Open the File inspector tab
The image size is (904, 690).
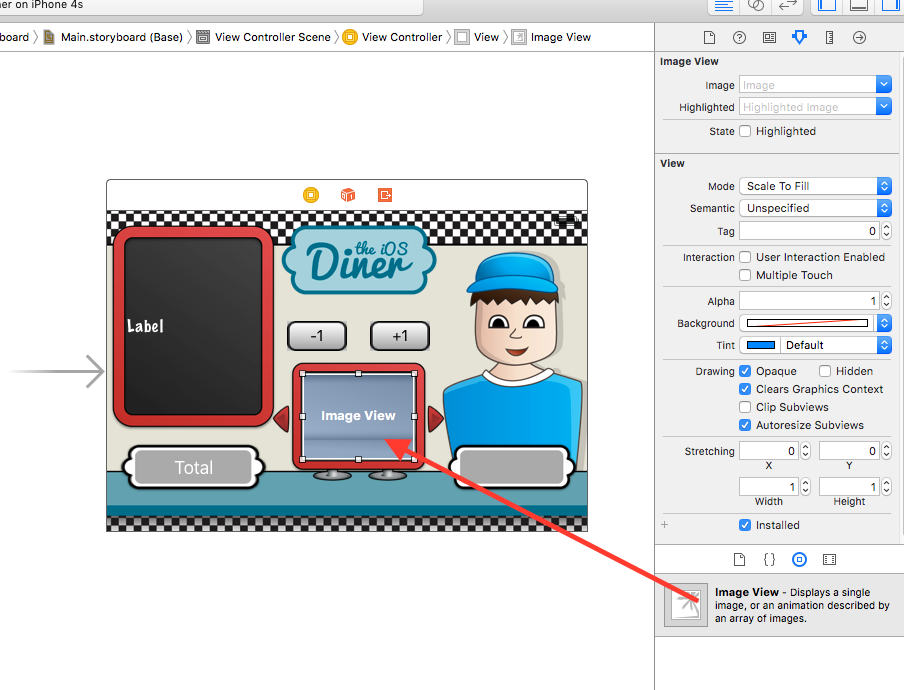pos(709,37)
